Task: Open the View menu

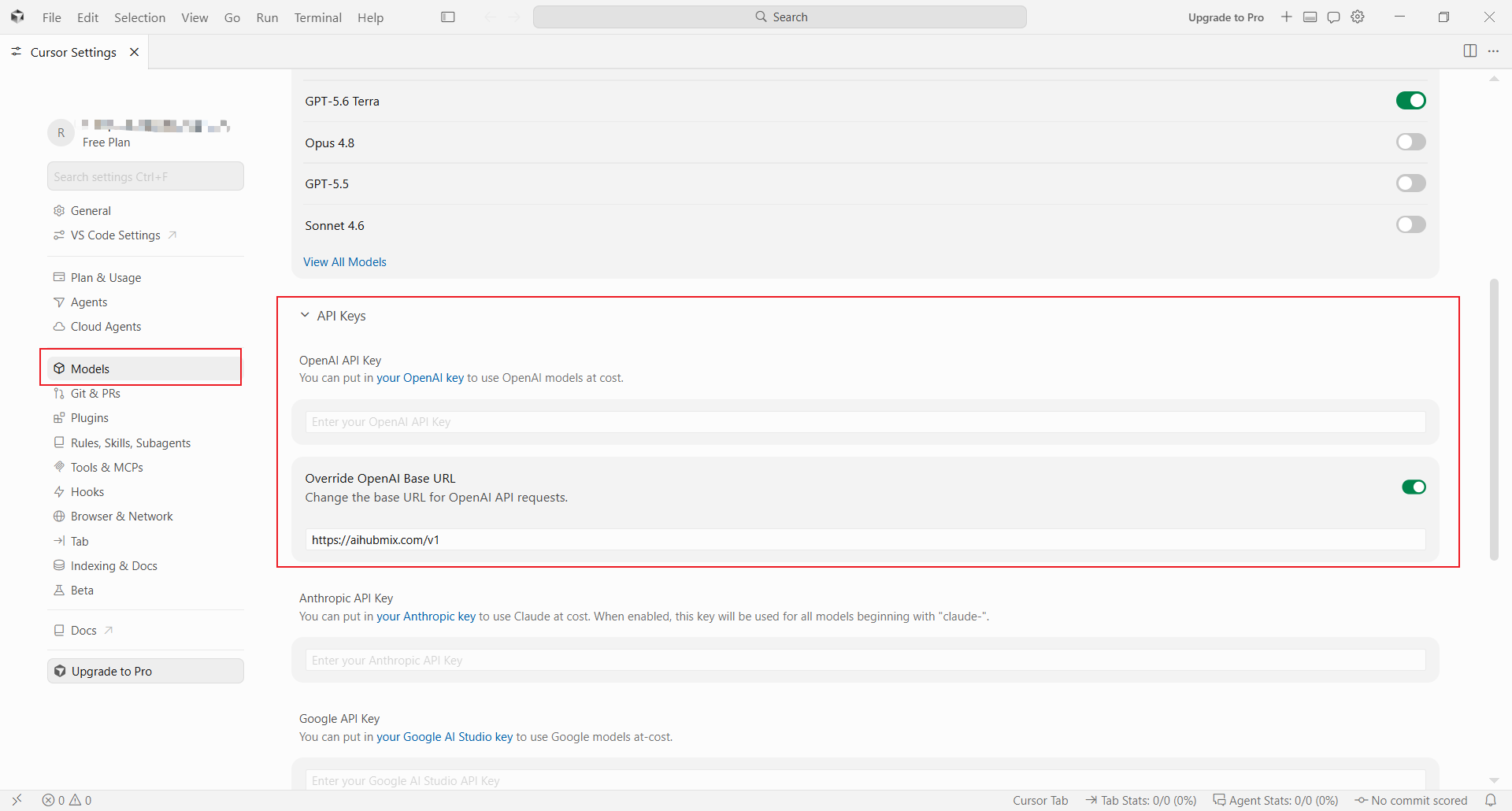Action: (195, 17)
